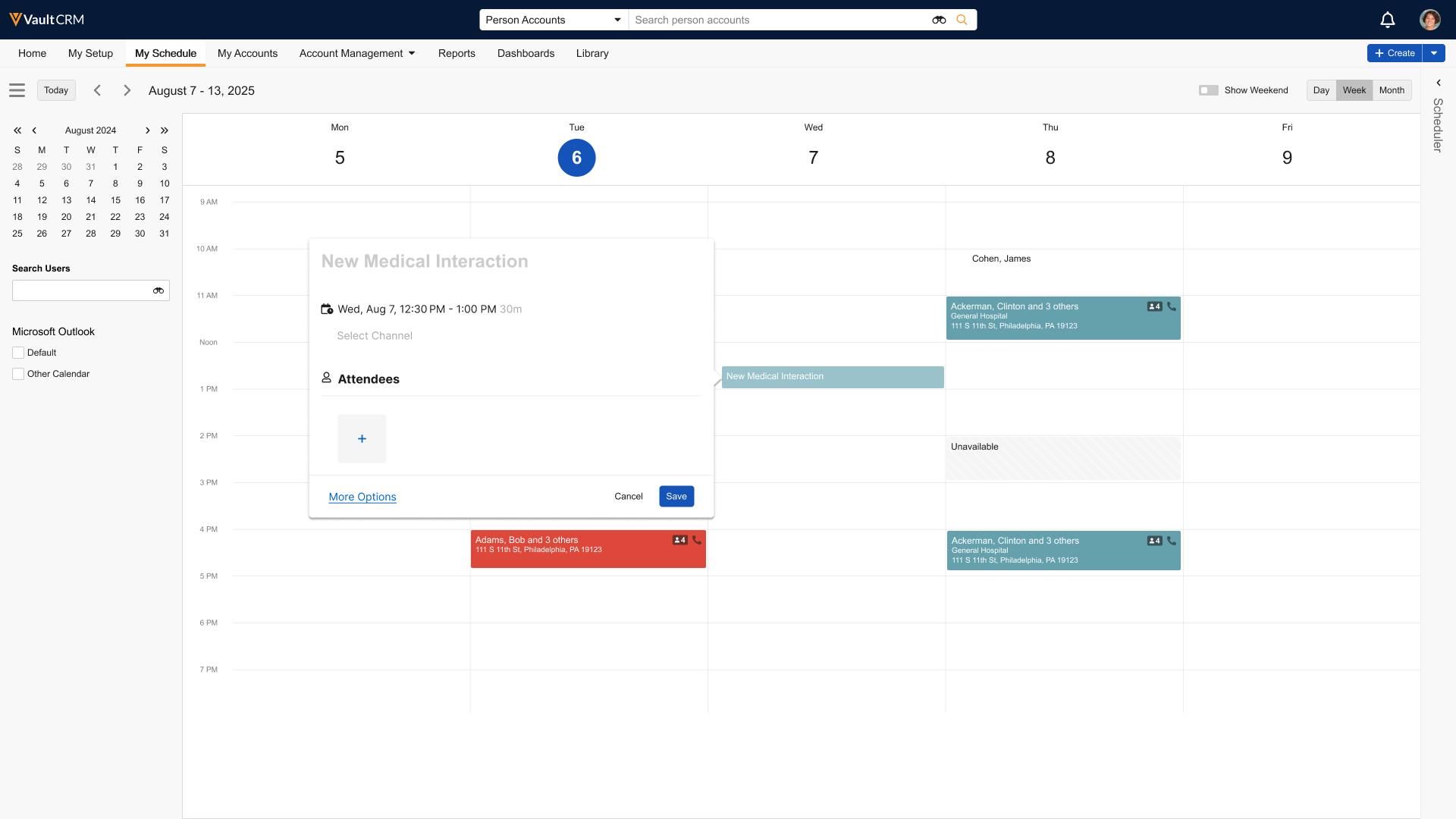This screenshot has width=1456, height=819.
Task: Jump forward a year in mini calendar
Action: [x=165, y=130]
